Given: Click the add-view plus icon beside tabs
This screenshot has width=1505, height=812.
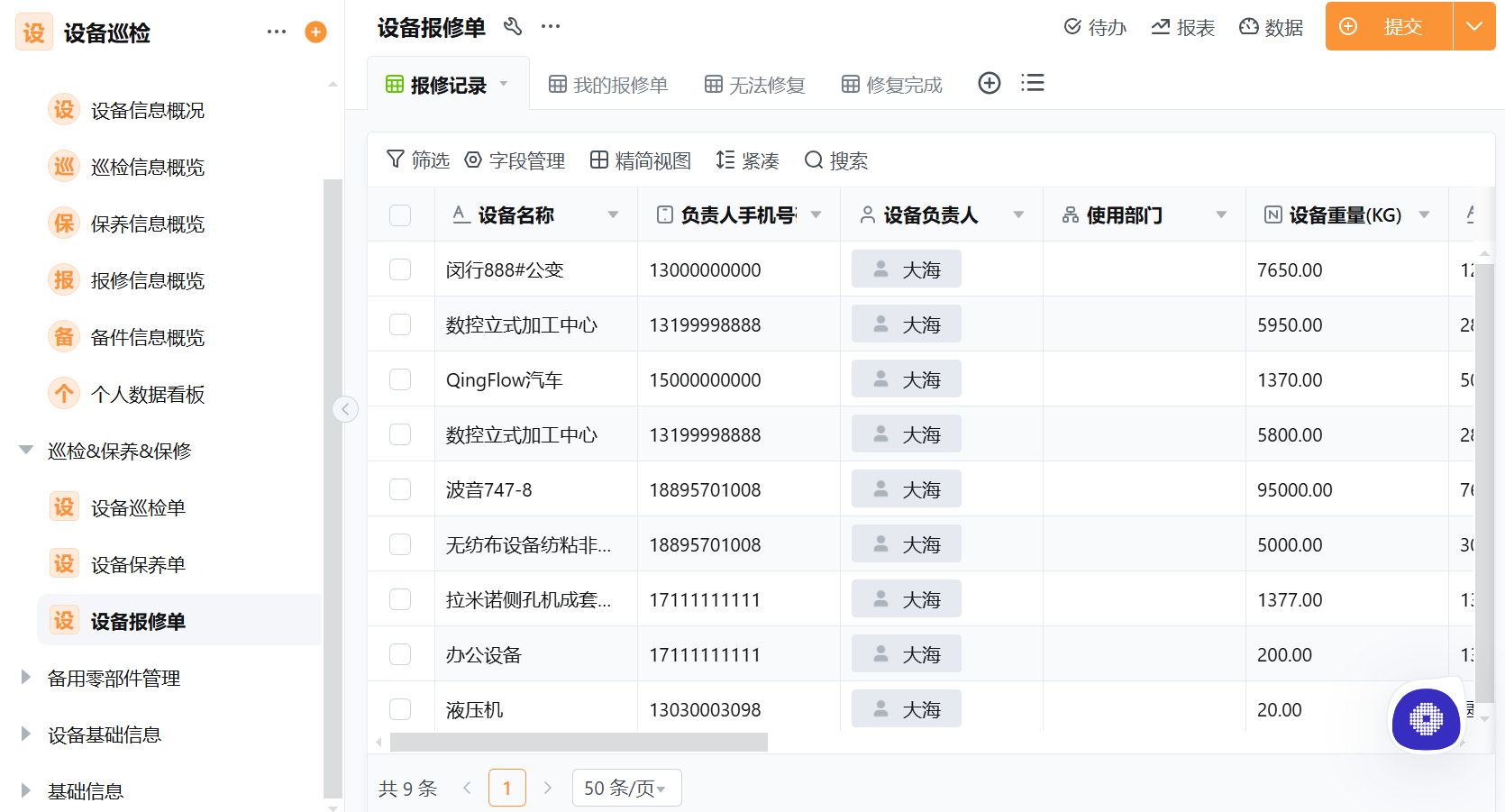Looking at the screenshot, I should point(989,83).
